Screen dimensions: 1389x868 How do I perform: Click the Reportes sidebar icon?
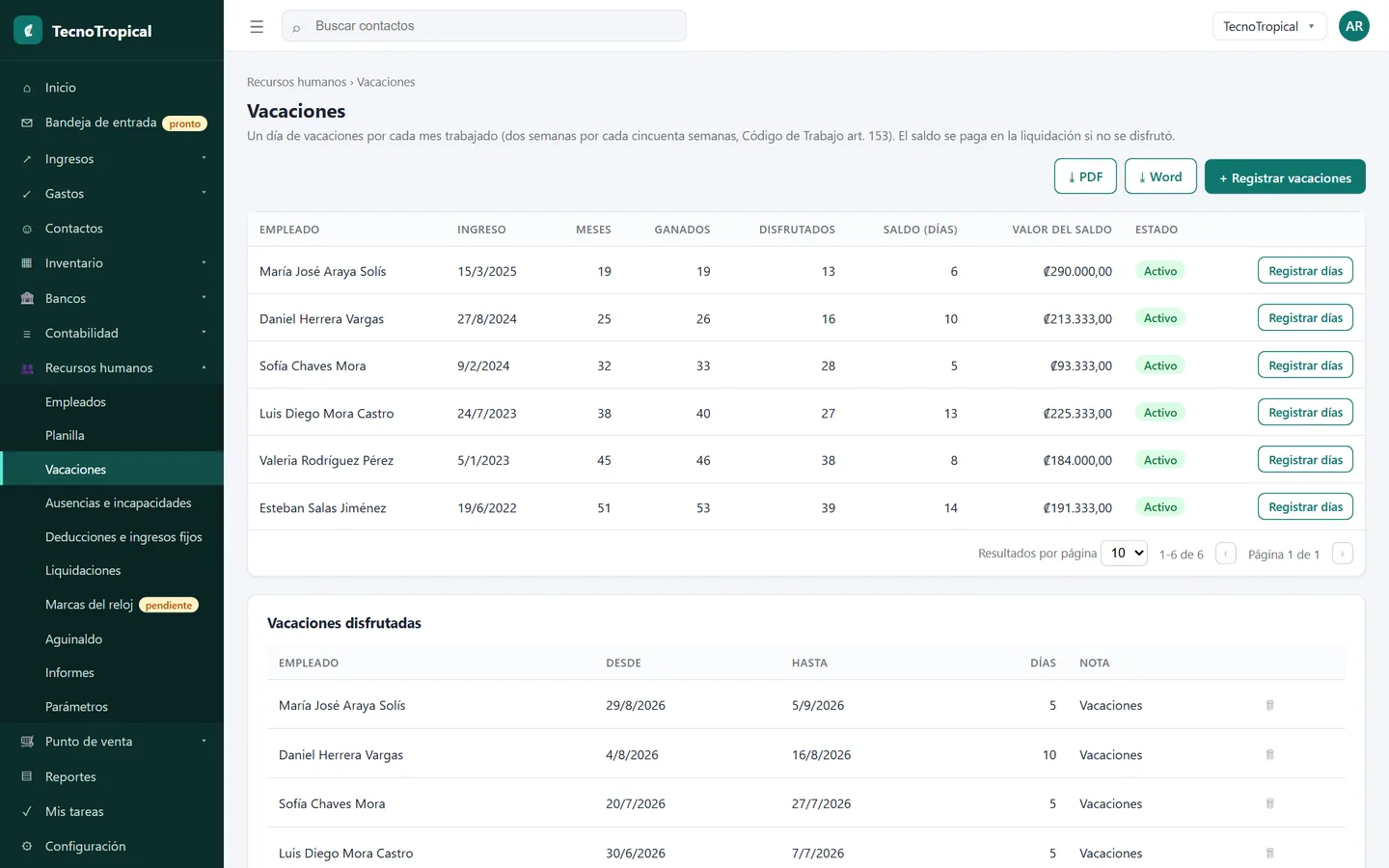[x=27, y=777]
